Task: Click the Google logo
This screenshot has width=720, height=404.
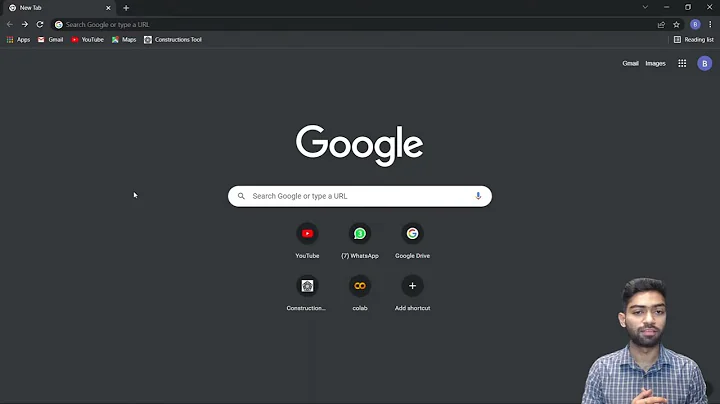Action: [x=360, y=146]
